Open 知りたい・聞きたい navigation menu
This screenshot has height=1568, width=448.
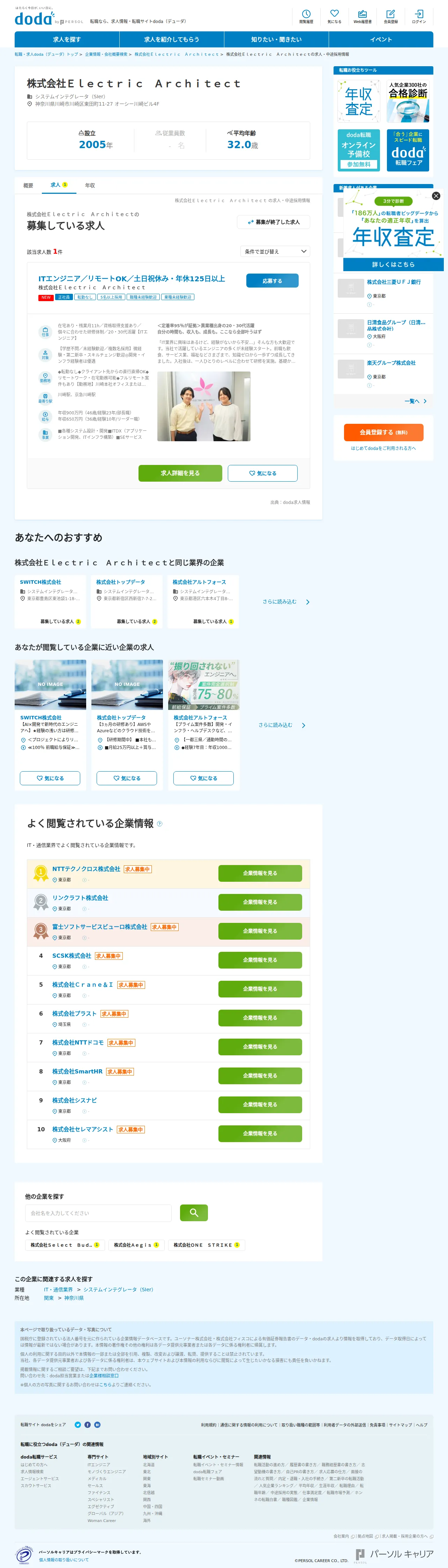coord(276,40)
